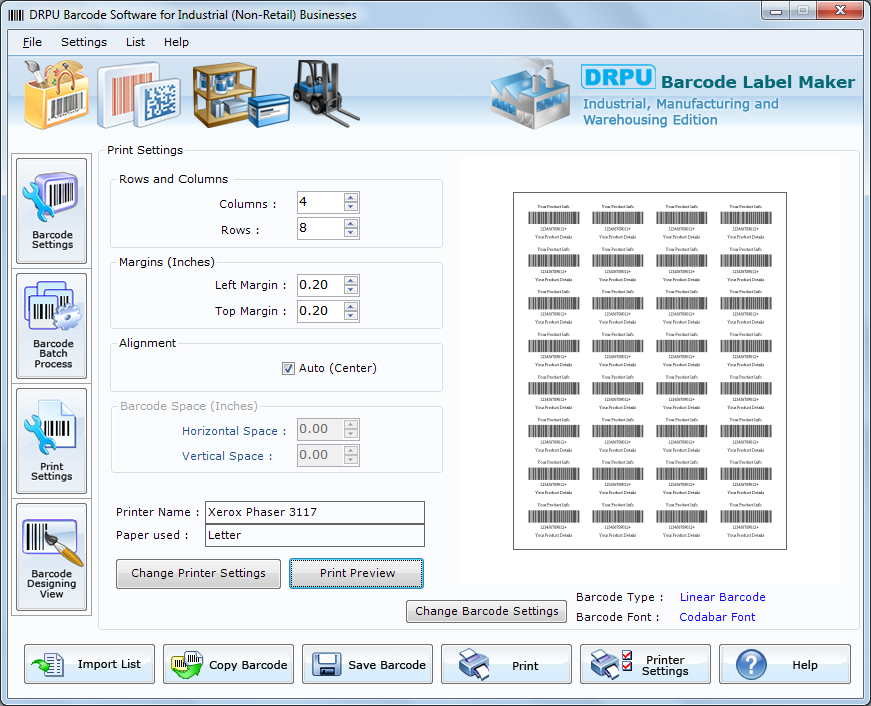Viewport: 871px width, 706px height.
Task: Click the label sheet preview thumbnail
Action: coord(649,371)
